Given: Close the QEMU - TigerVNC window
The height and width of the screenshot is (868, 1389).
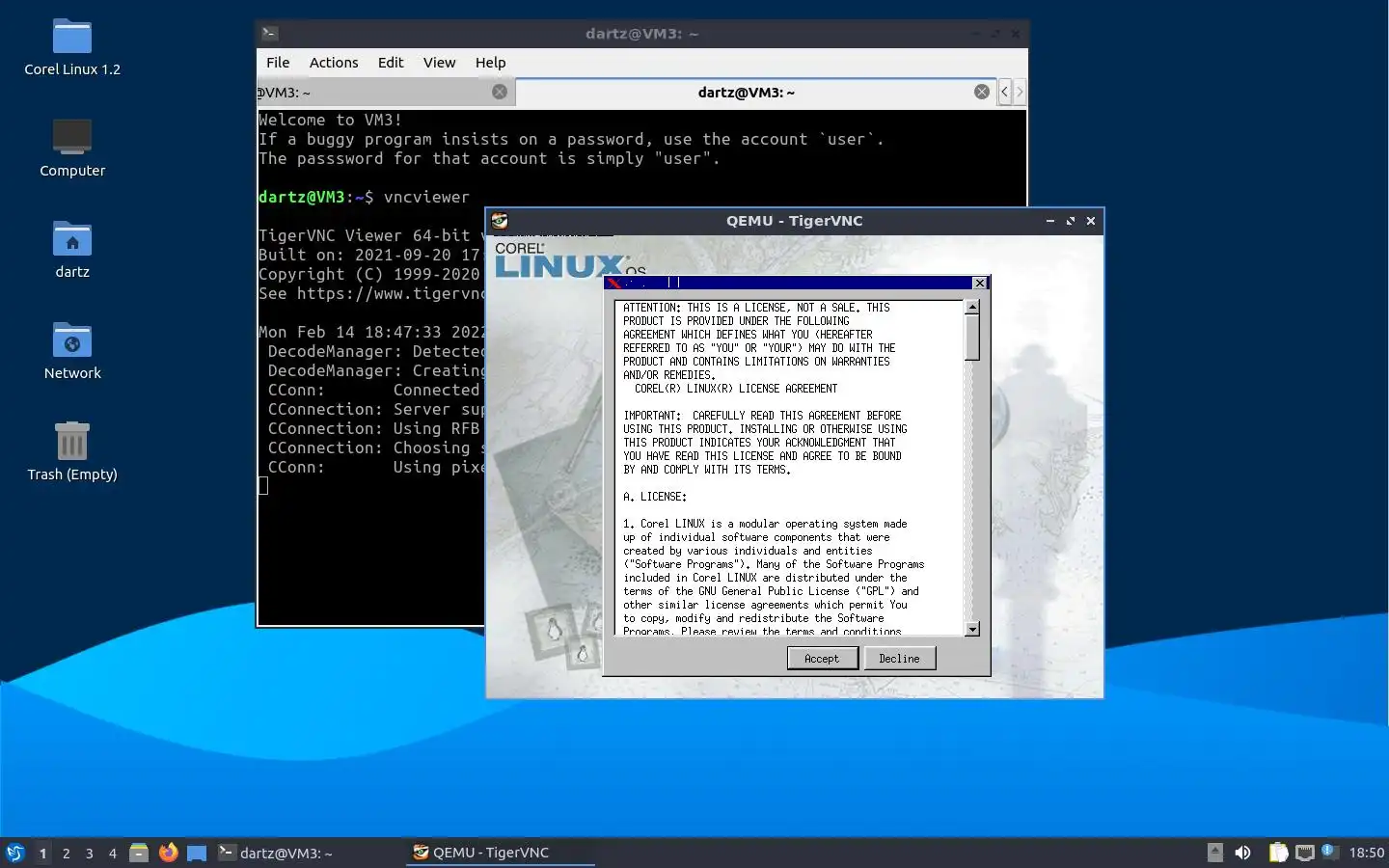Looking at the screenshot, I should (1091, 221).
